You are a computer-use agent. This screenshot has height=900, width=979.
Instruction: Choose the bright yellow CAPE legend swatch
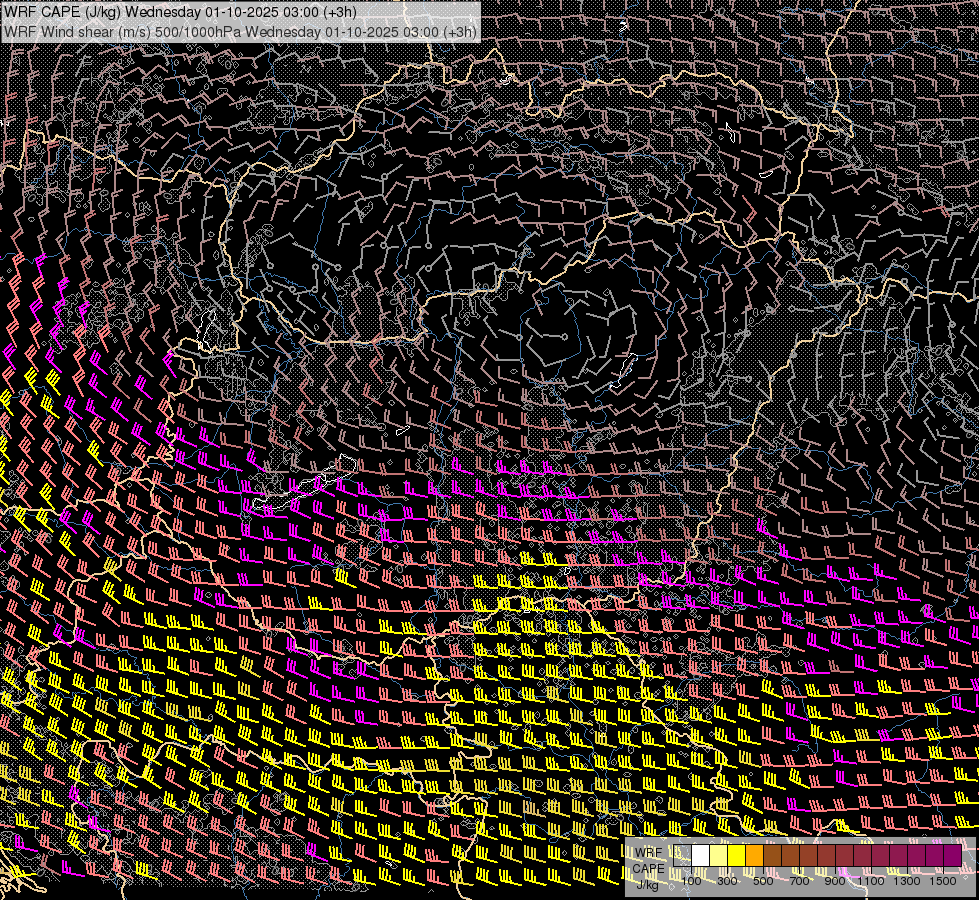coord(737,856)
